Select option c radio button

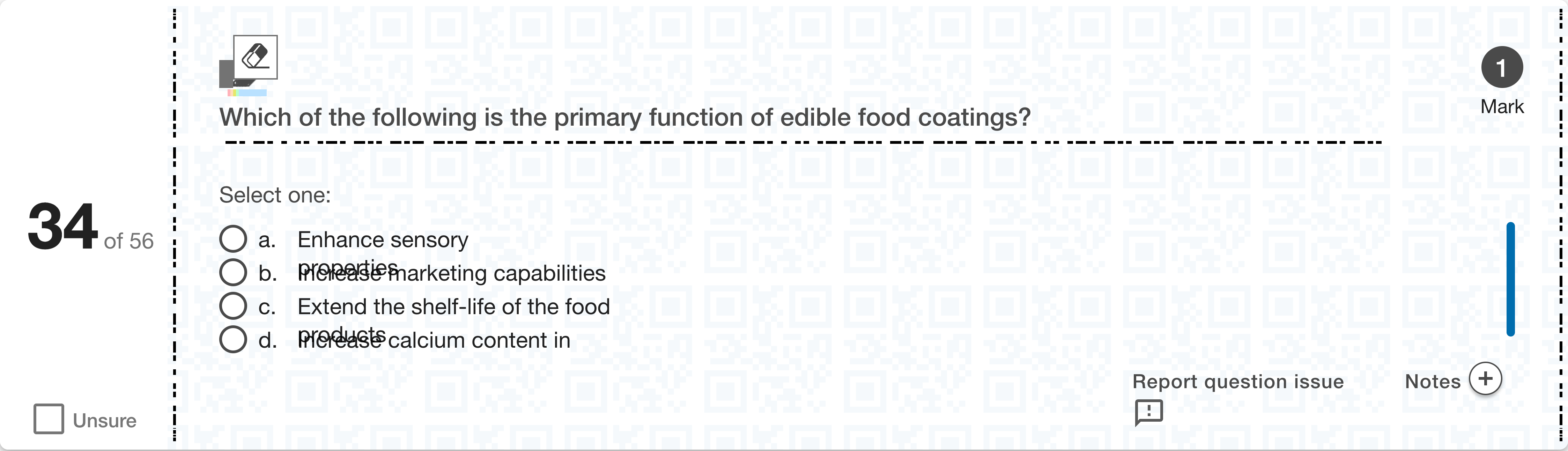(233, 306)
